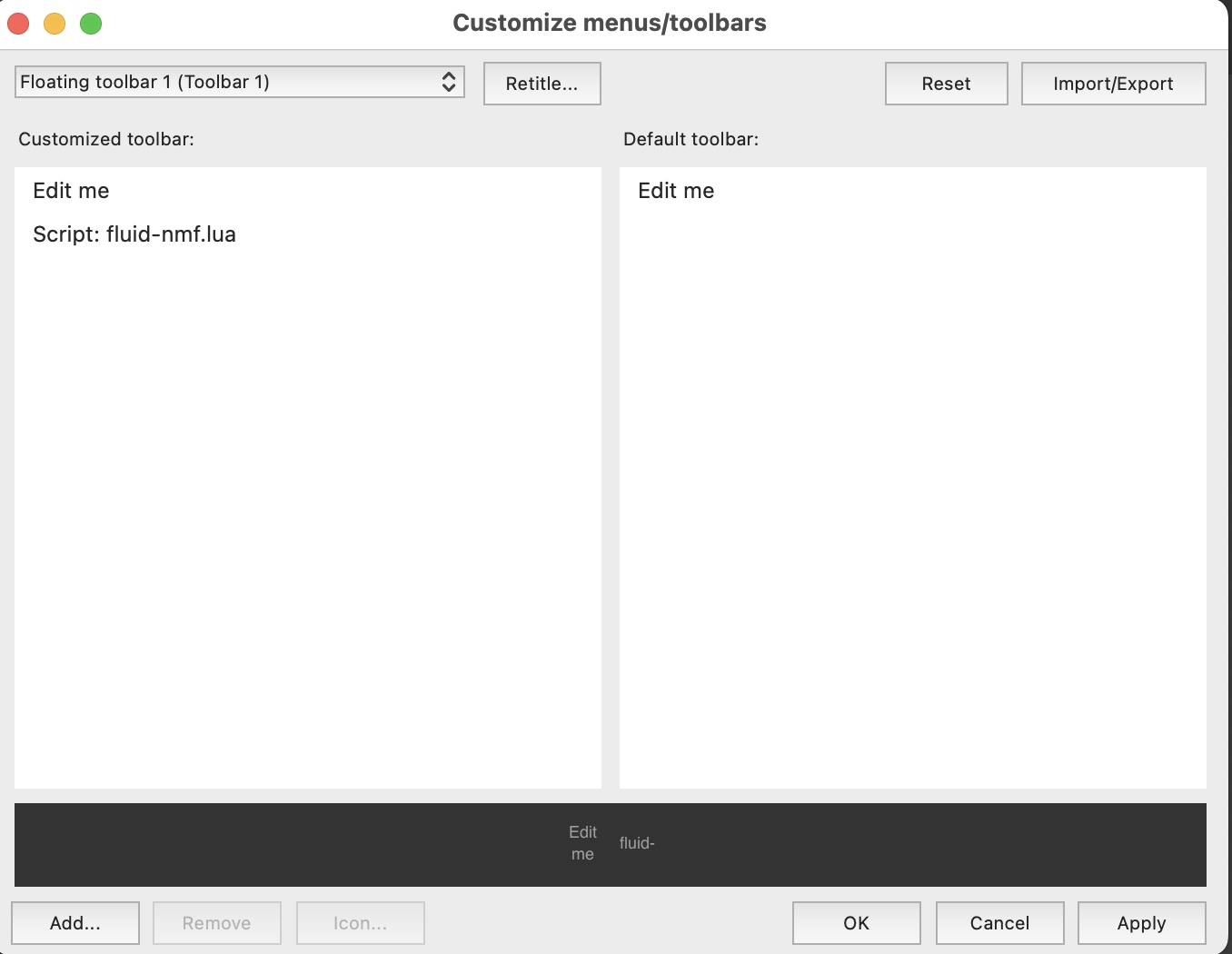Maximize the window with green button
This screenshot has height=954, width=1232.
(x=91, y=24)
